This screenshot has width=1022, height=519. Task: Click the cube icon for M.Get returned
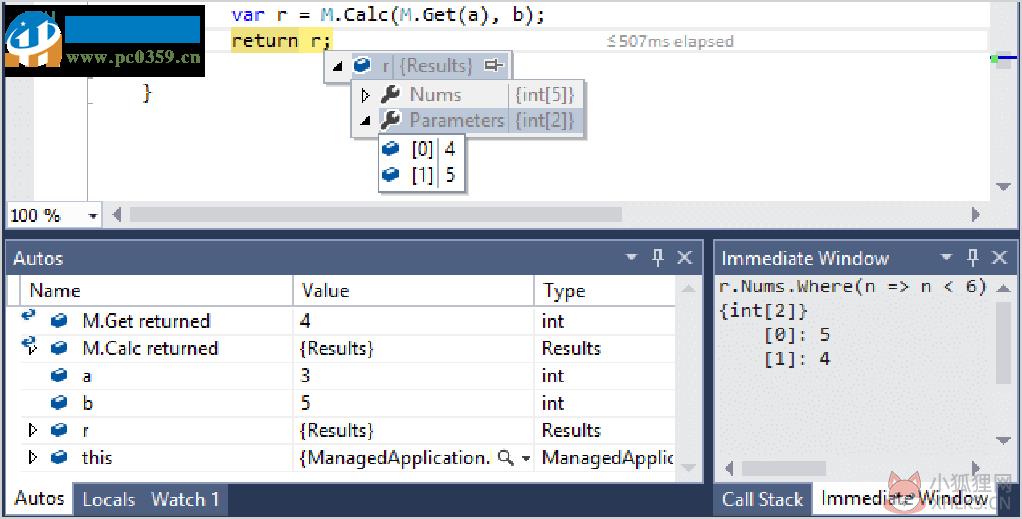[x=59, y=321]
